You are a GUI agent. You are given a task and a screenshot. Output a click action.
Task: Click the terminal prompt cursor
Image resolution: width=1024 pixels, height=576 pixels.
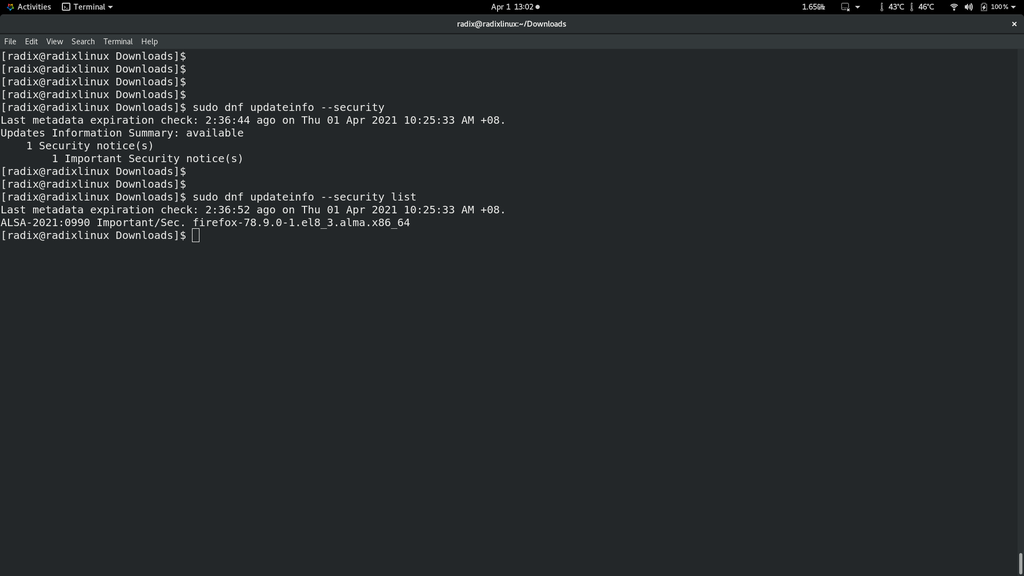(x=196, y=236)
